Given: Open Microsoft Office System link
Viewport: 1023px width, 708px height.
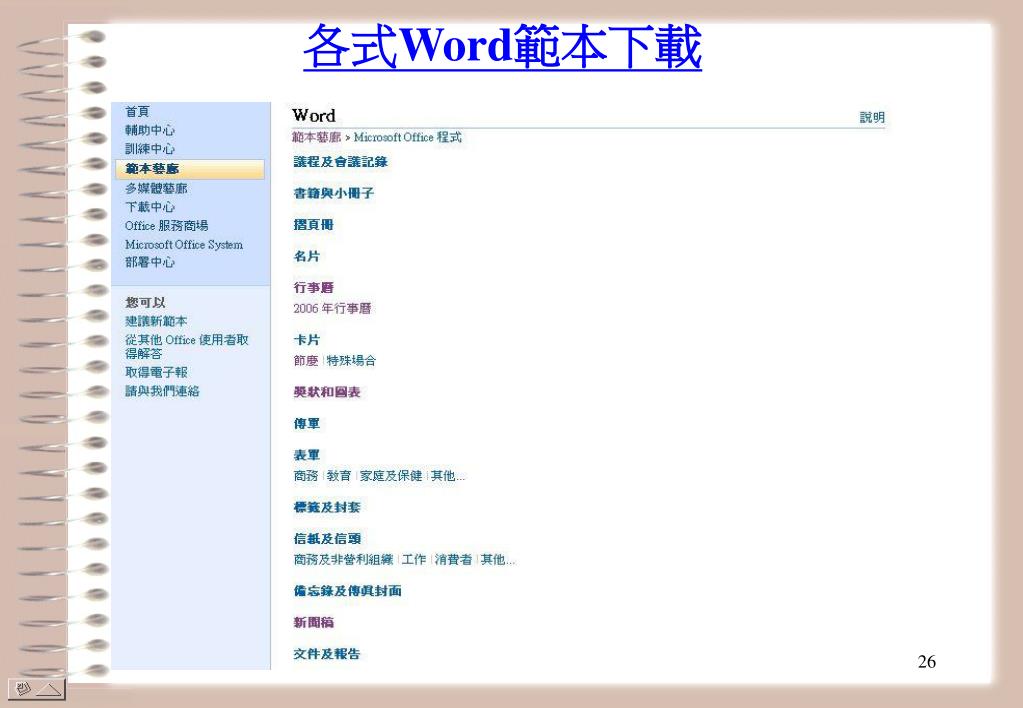Looking at the screenshot, I should click(x=184, y=245).
